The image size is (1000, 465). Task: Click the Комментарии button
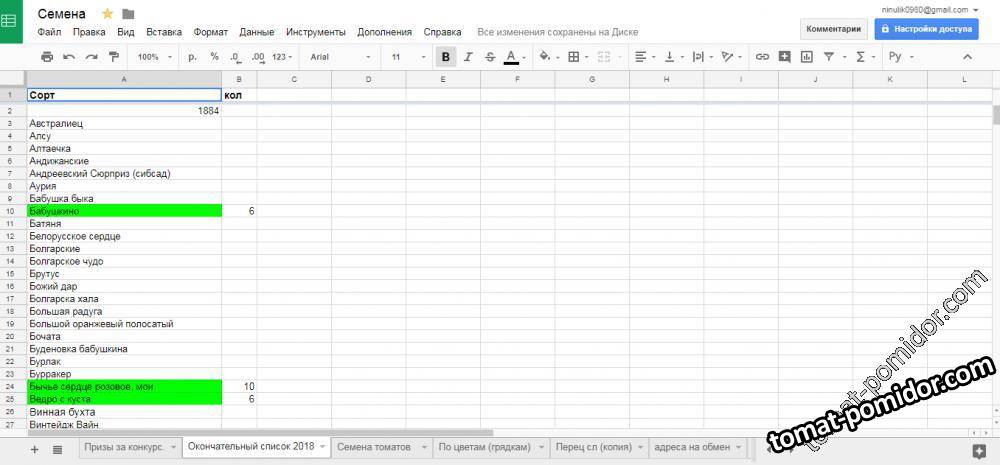[x=833, y=29]
